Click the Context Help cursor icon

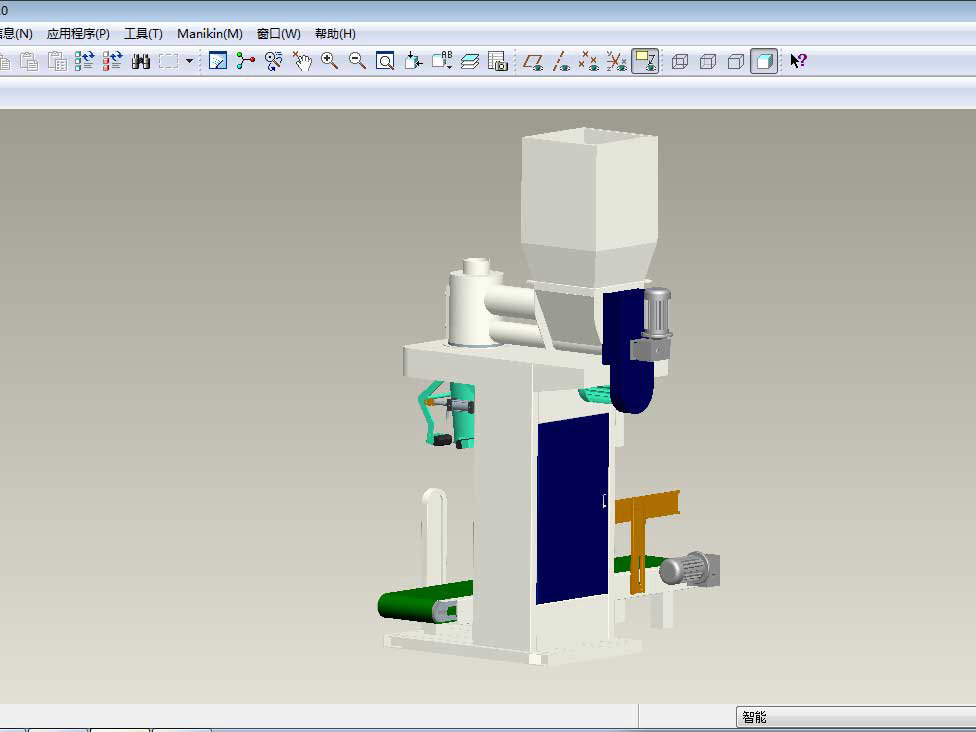tap(798, 61)
